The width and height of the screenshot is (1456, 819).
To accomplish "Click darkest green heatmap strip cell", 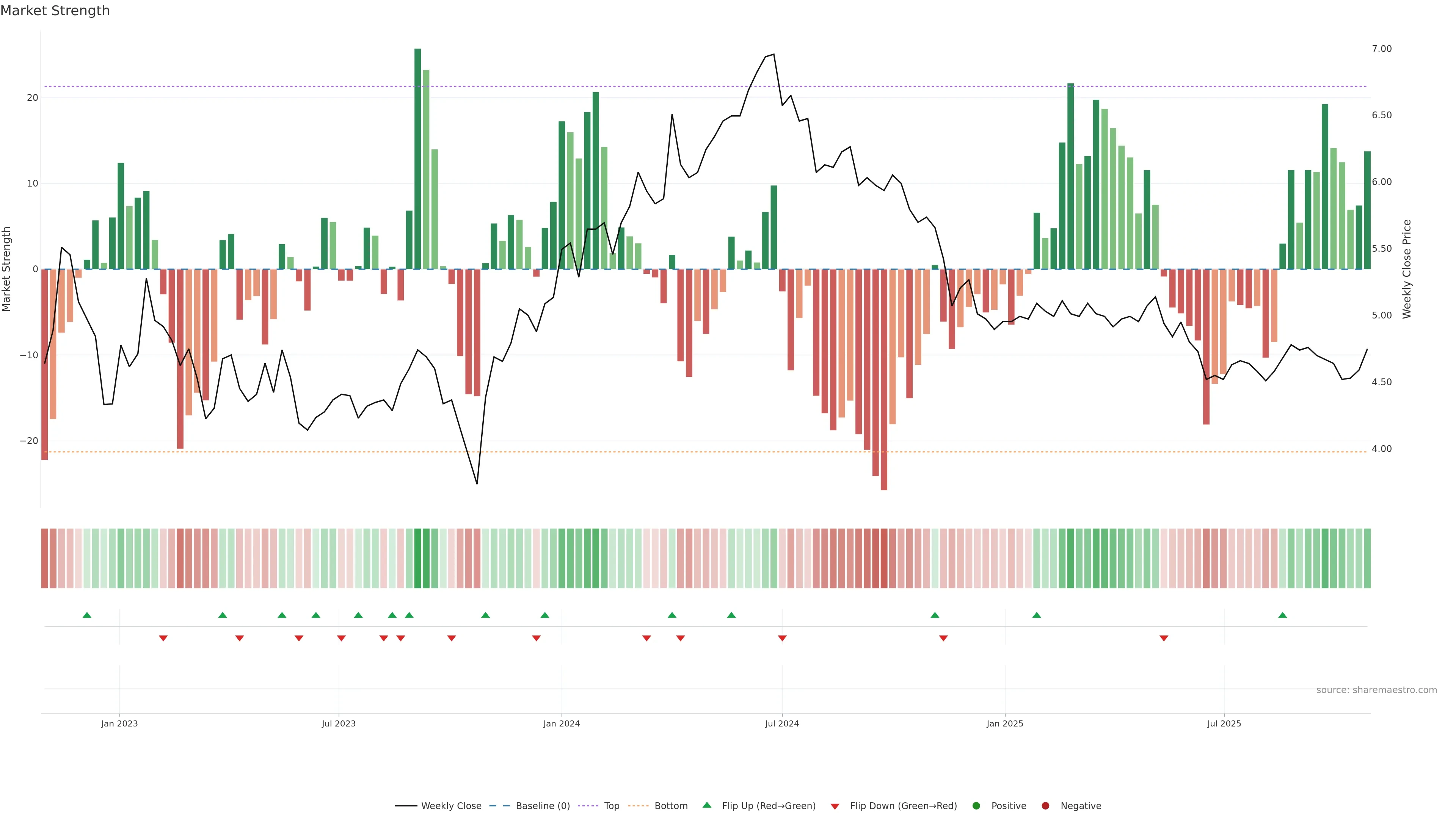I will coord(418,559).
